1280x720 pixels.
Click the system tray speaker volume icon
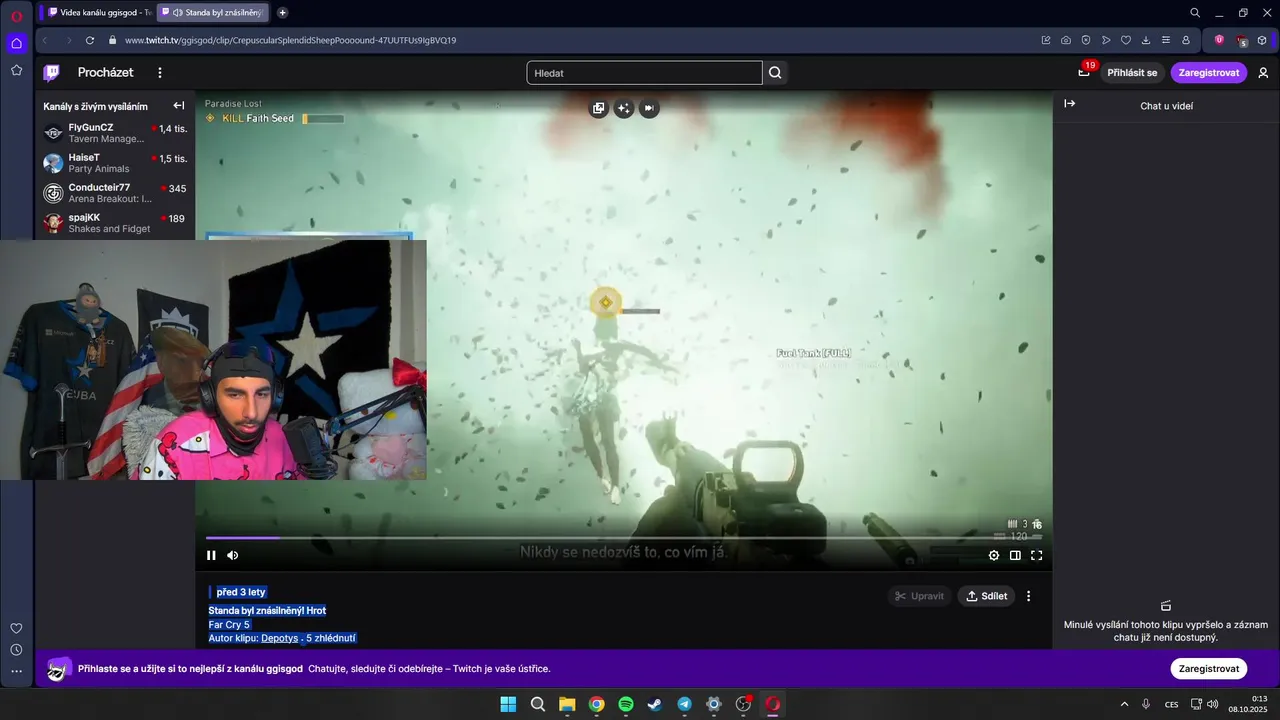tap(1212, 704)
